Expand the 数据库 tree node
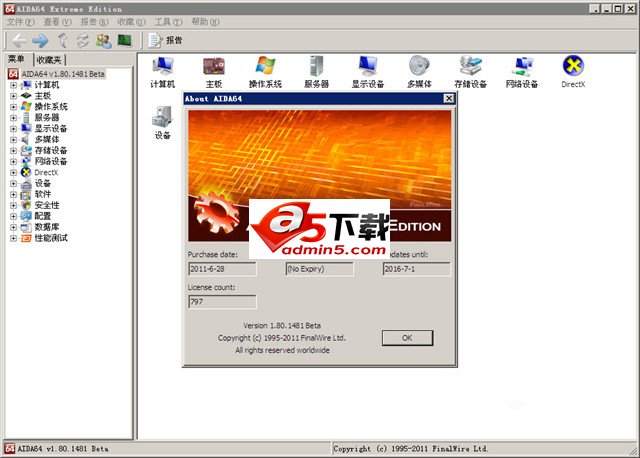This screenshot has height=458, width=640. [13, 227]
